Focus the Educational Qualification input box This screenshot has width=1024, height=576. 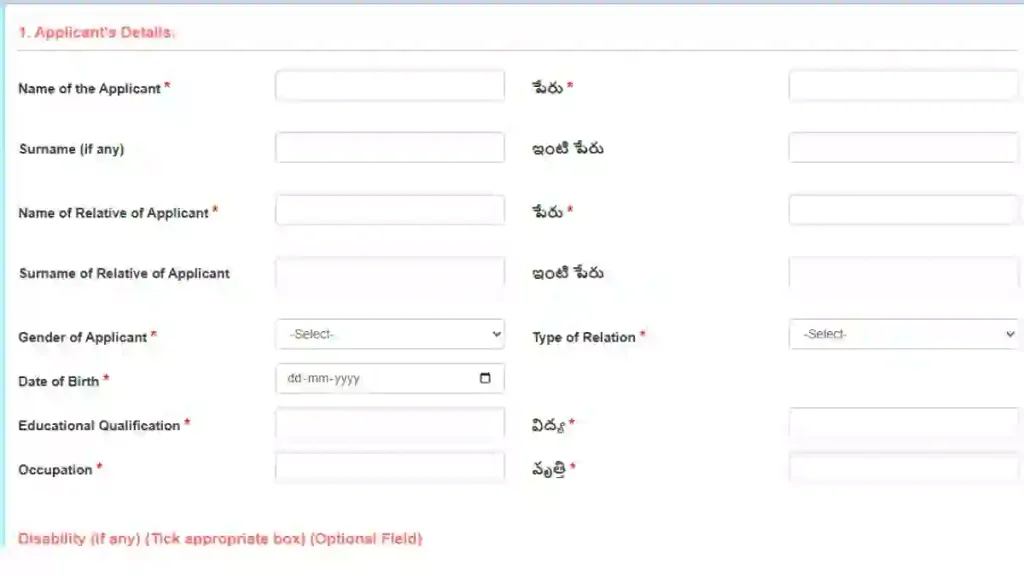click(390, 423)
